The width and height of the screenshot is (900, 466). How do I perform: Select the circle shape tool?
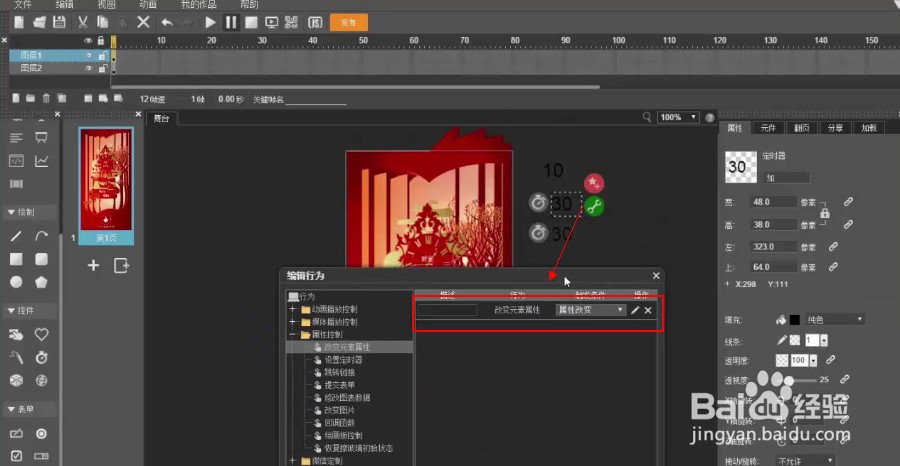(17, 282)
